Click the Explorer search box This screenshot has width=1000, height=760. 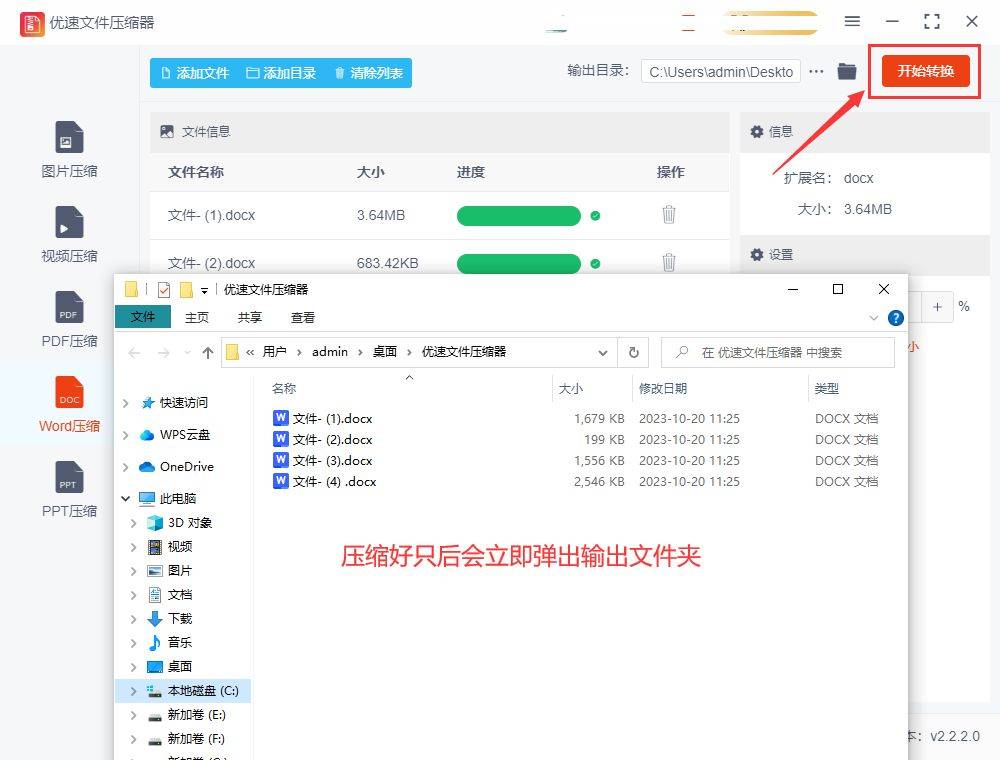[x=777, y=353]
